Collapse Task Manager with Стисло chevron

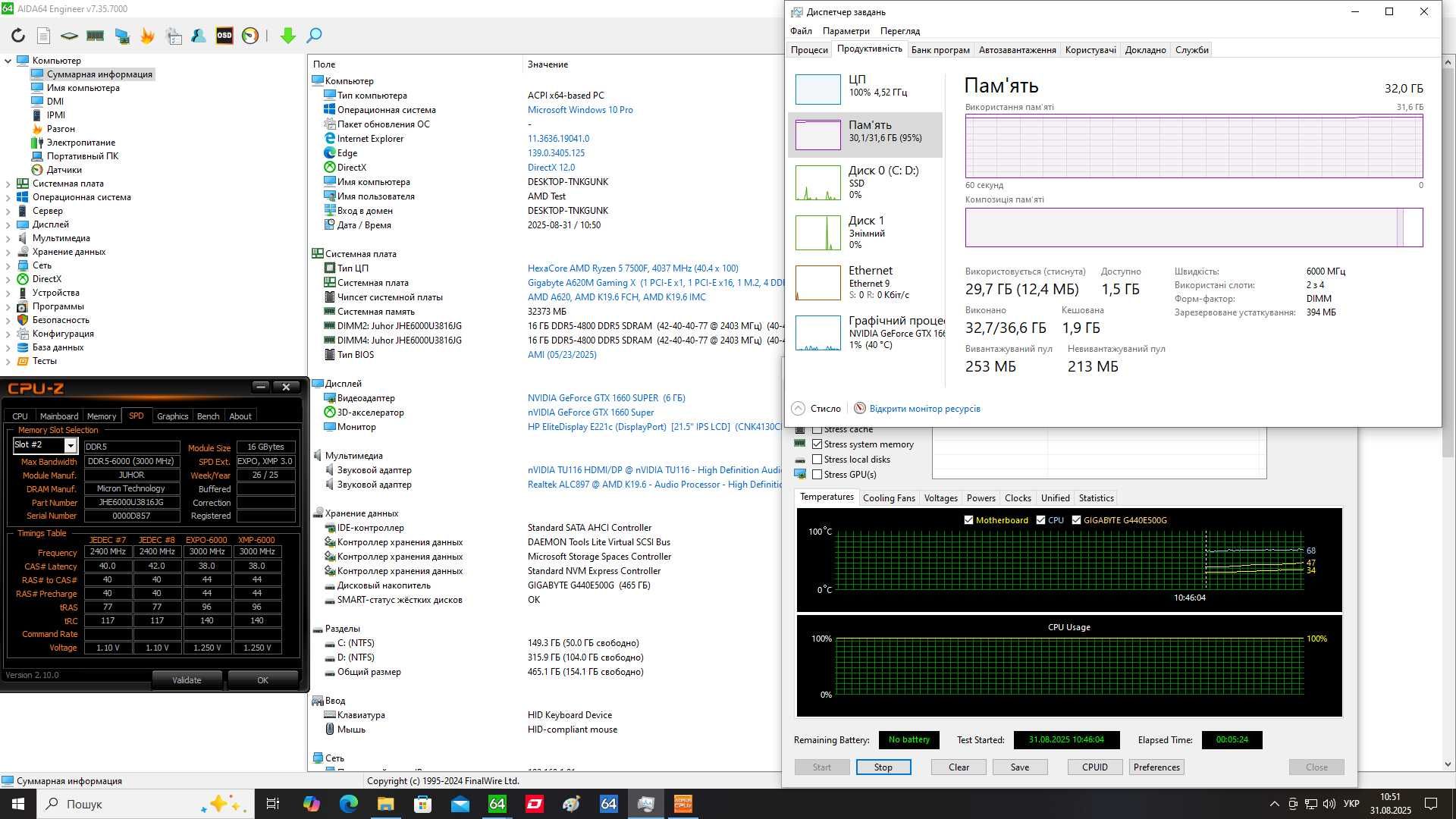click(x=798, y=409)
